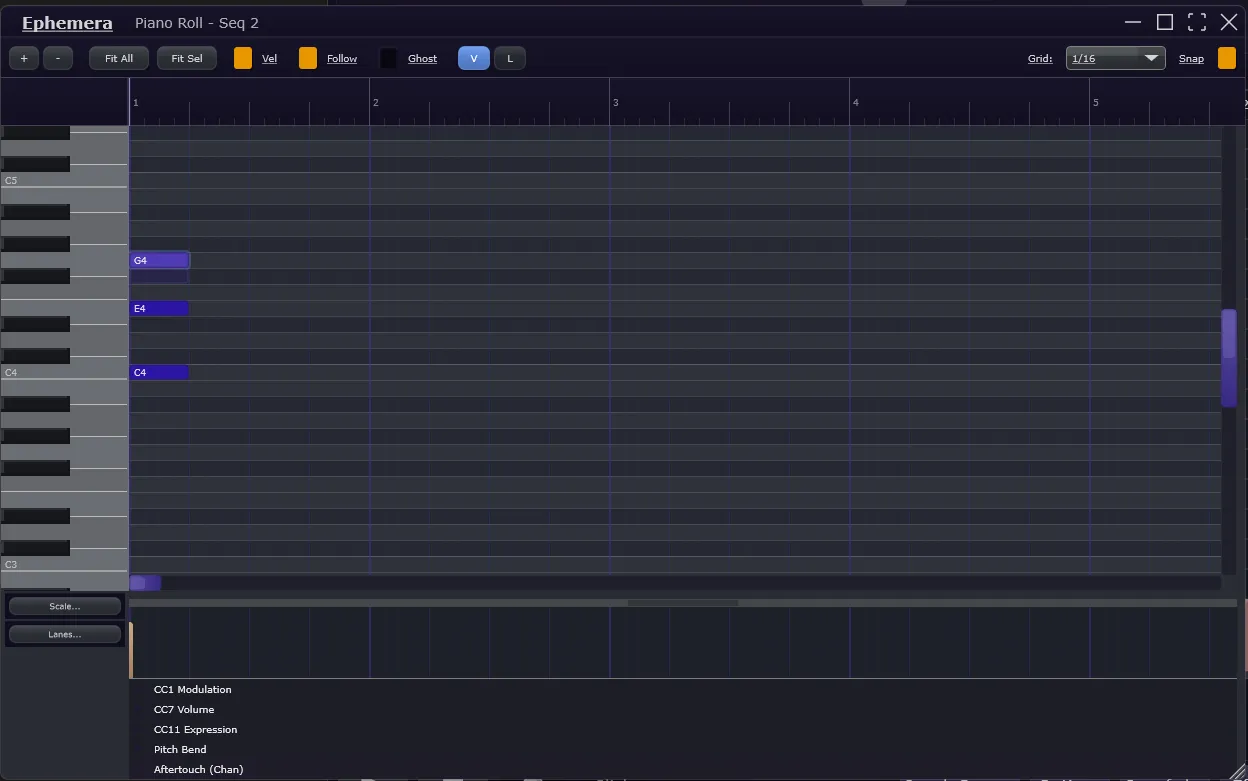Click the vertical scrollbar thumb
Viewport: 1248px width, 781px height.
point(1229,357)
